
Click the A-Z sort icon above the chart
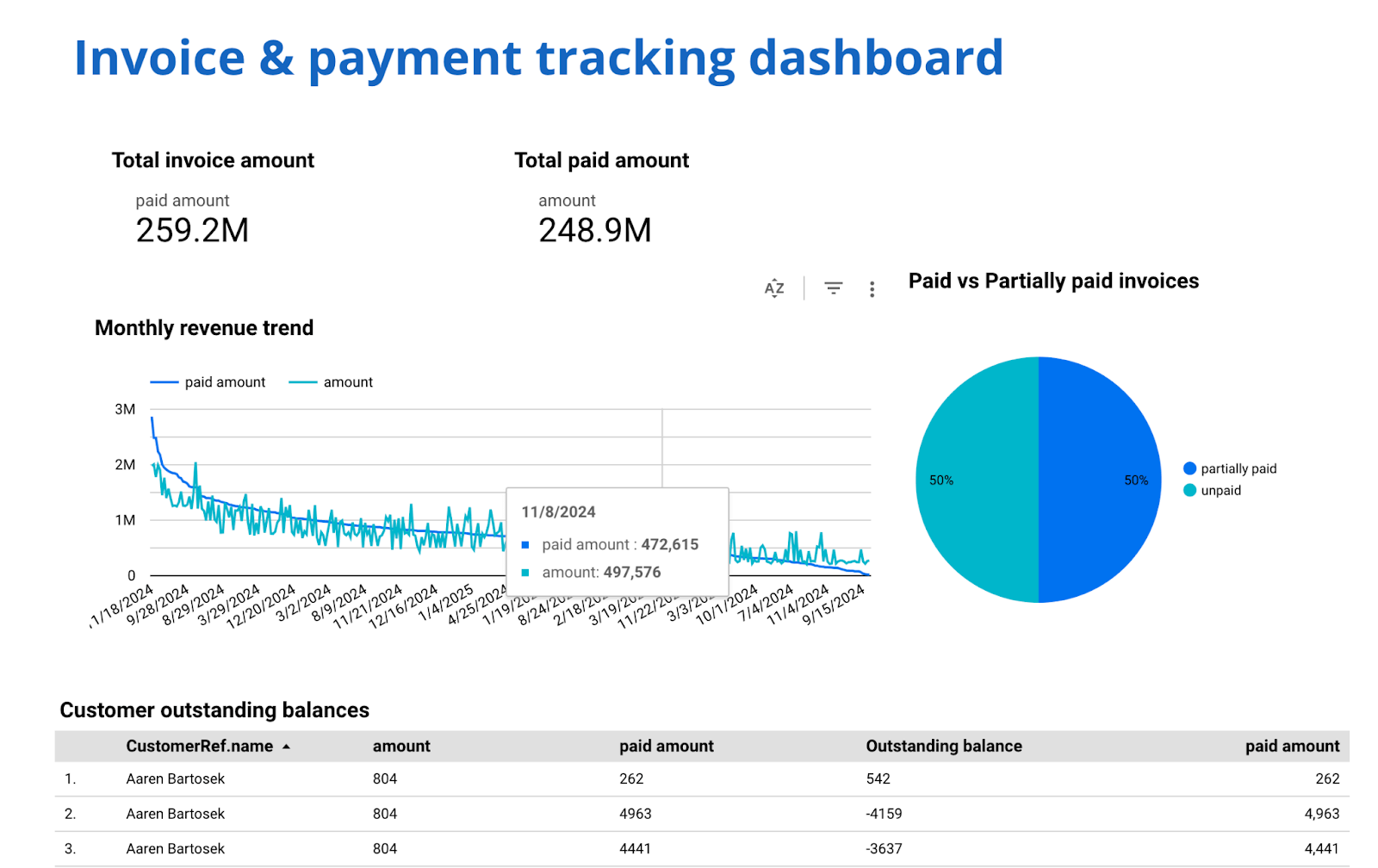[x=773, y=288]
